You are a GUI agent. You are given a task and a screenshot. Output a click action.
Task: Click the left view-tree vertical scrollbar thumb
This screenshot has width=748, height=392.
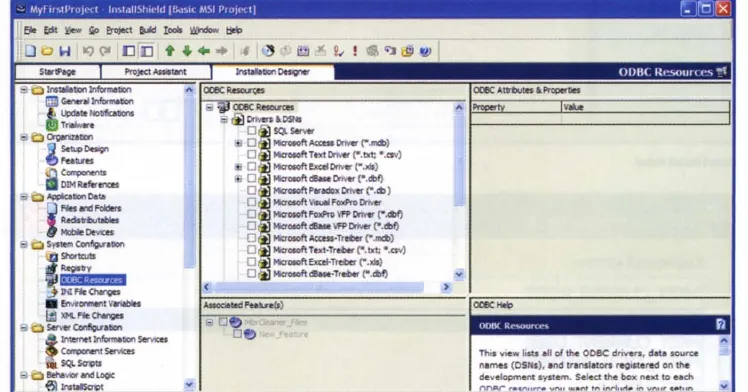[189, 182]
